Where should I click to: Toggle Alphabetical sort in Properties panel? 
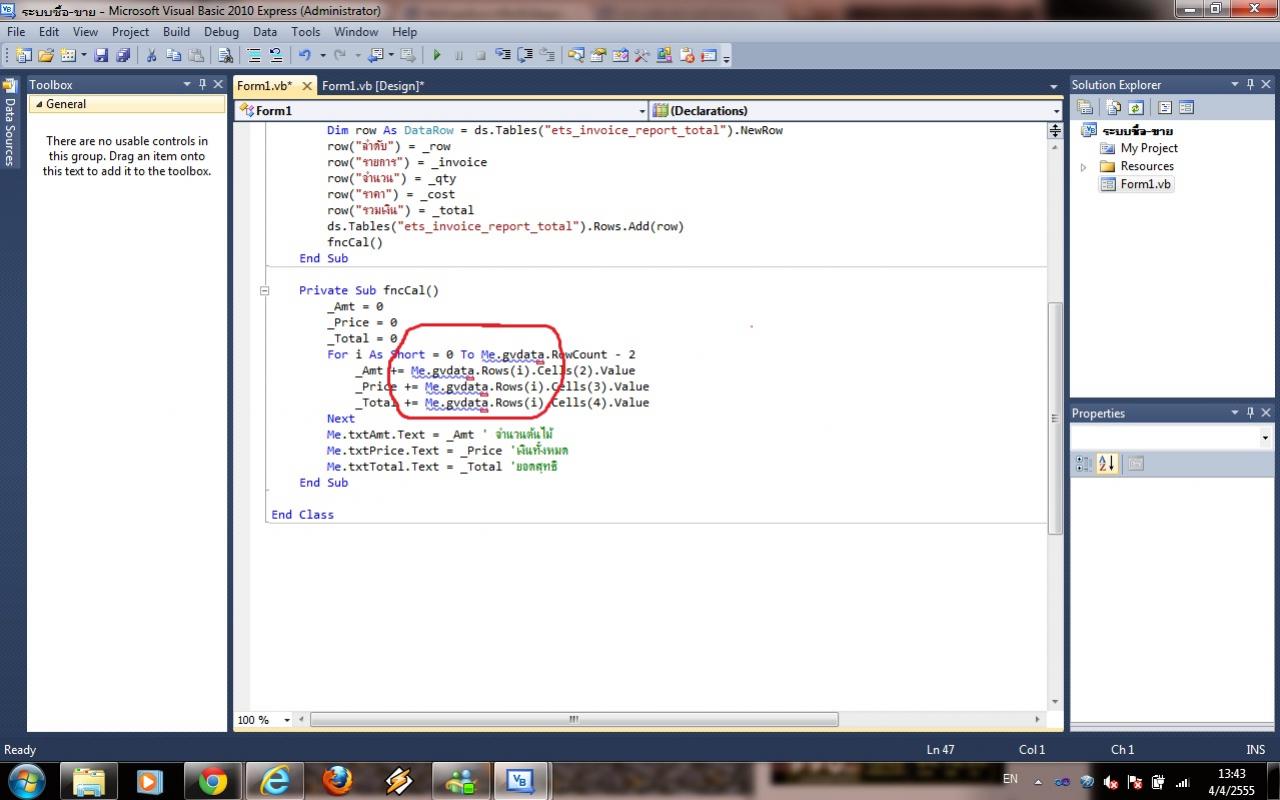(1106, 464)
